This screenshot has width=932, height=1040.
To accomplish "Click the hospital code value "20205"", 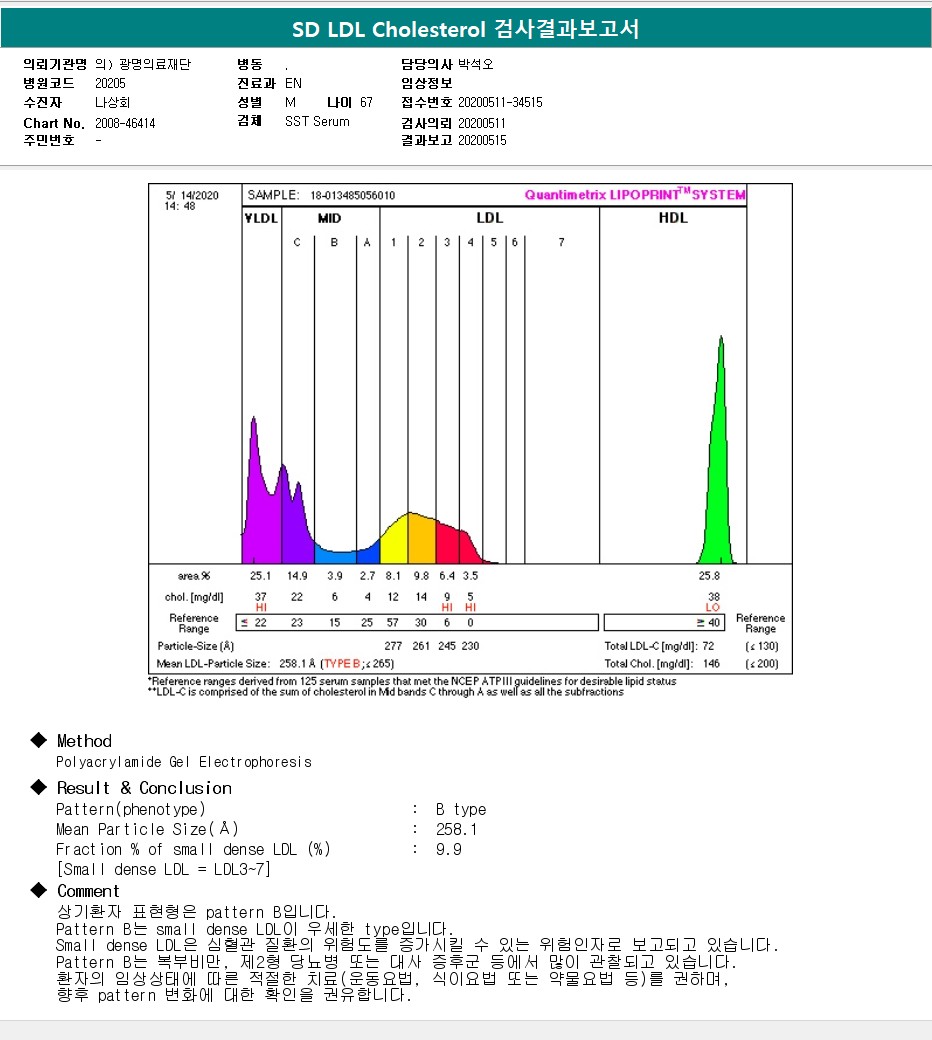I will pos(110,83).
